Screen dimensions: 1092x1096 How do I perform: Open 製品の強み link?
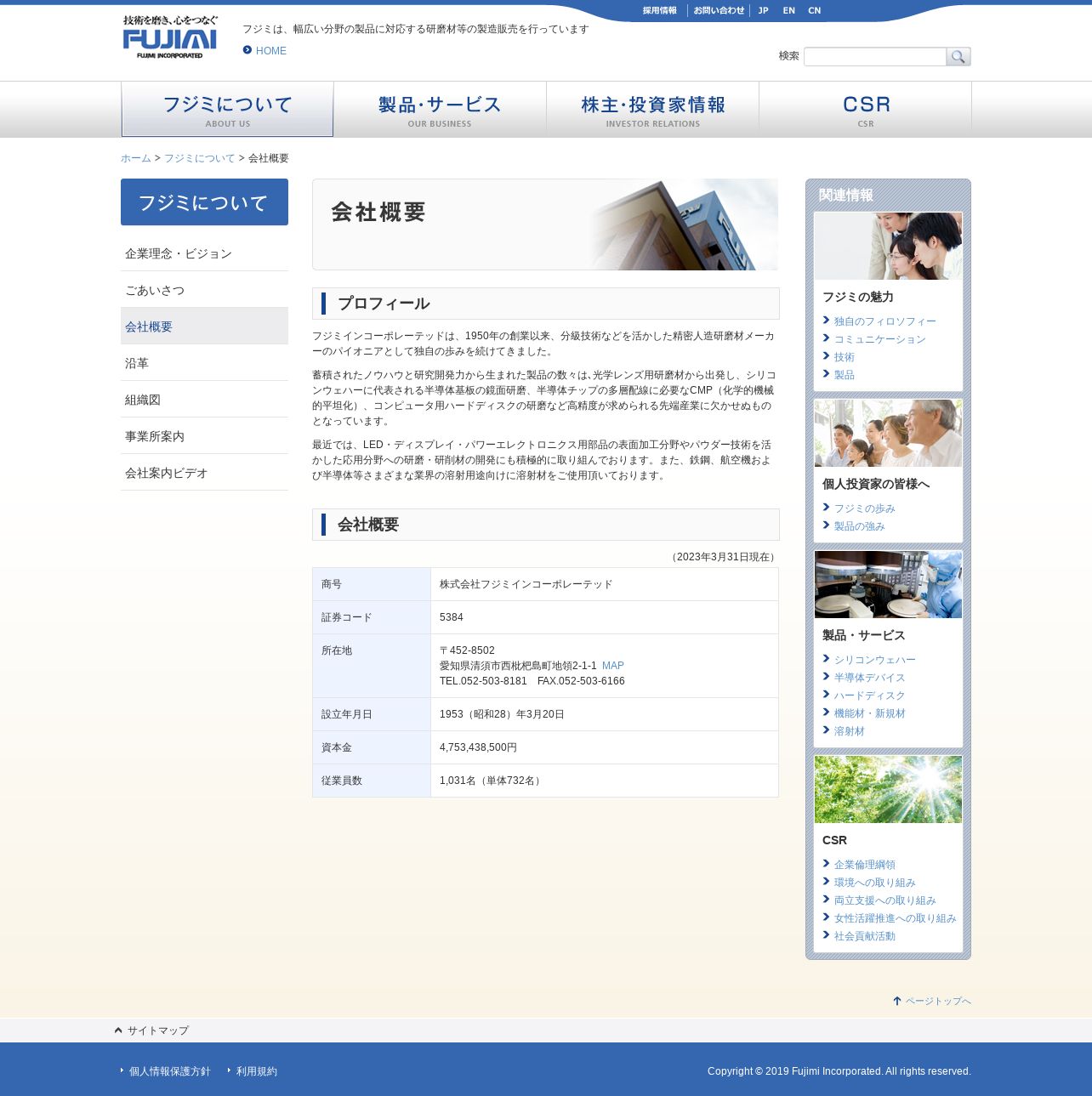(x=859, y=526)
